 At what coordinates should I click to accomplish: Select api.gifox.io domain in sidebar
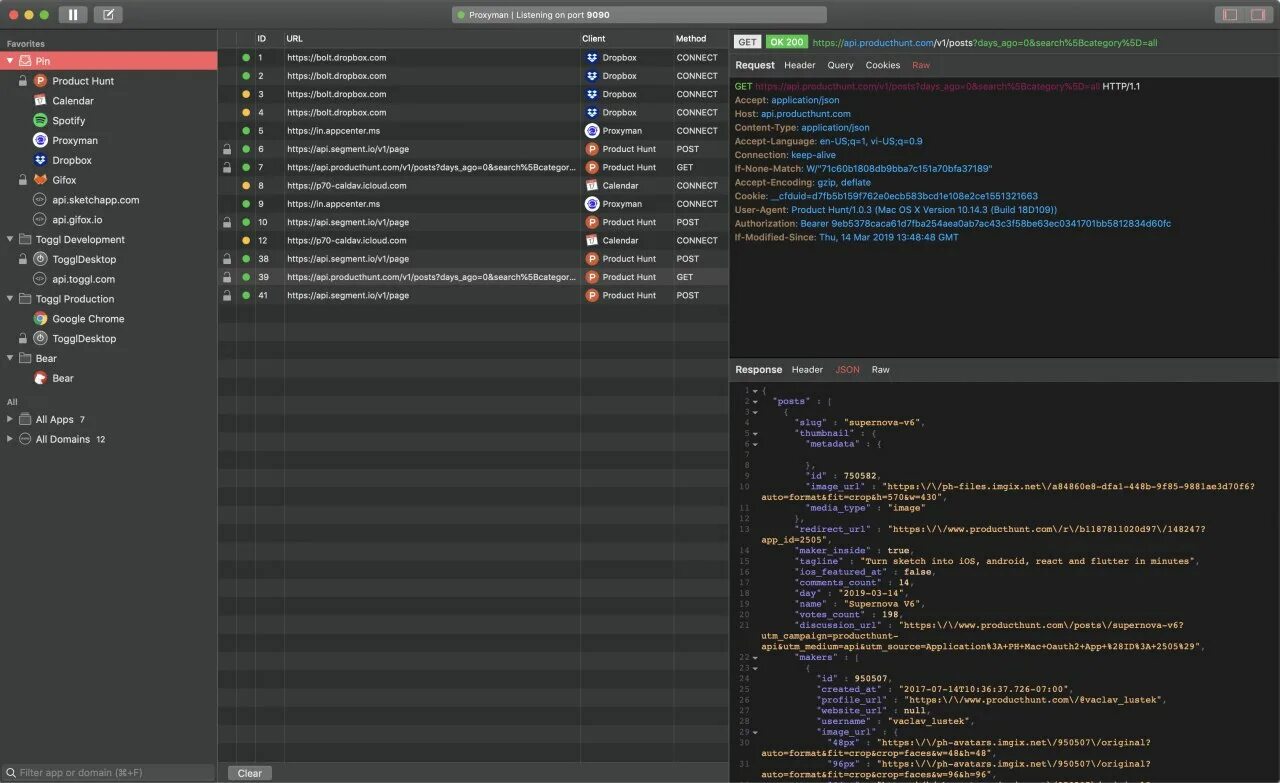coord(77,220)
